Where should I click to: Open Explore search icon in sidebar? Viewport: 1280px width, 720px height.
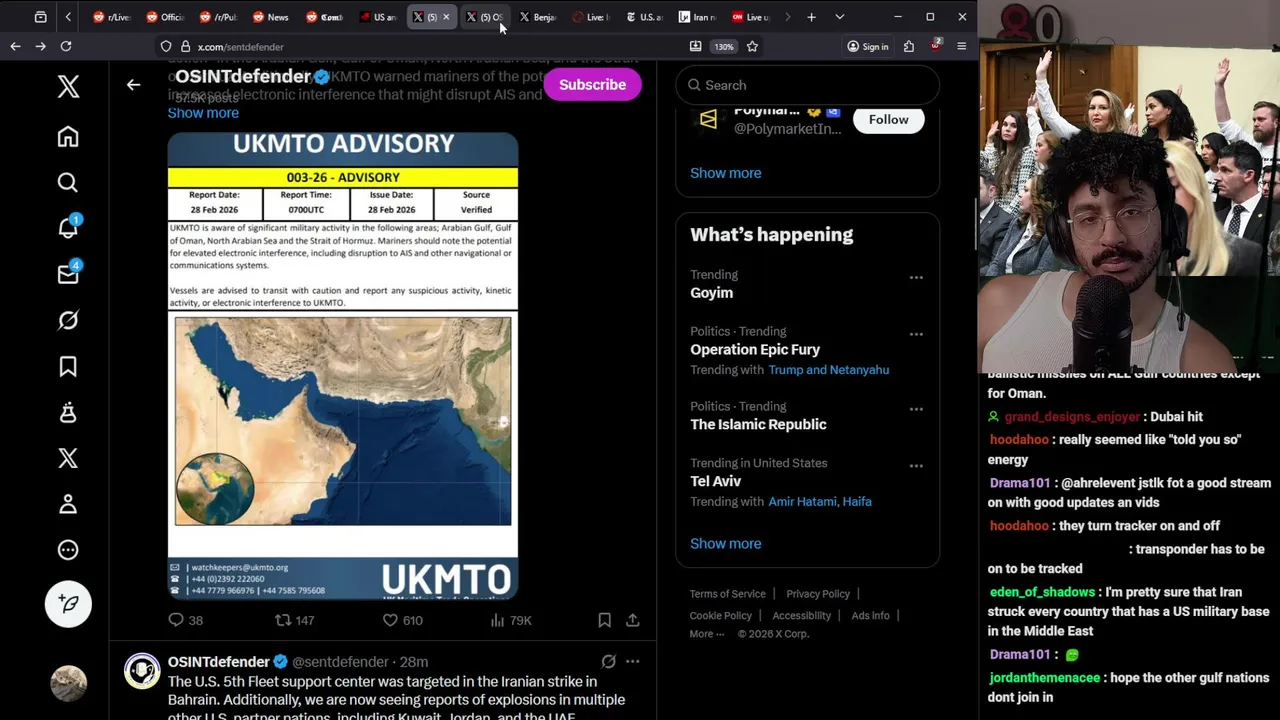tap(68, 182)
